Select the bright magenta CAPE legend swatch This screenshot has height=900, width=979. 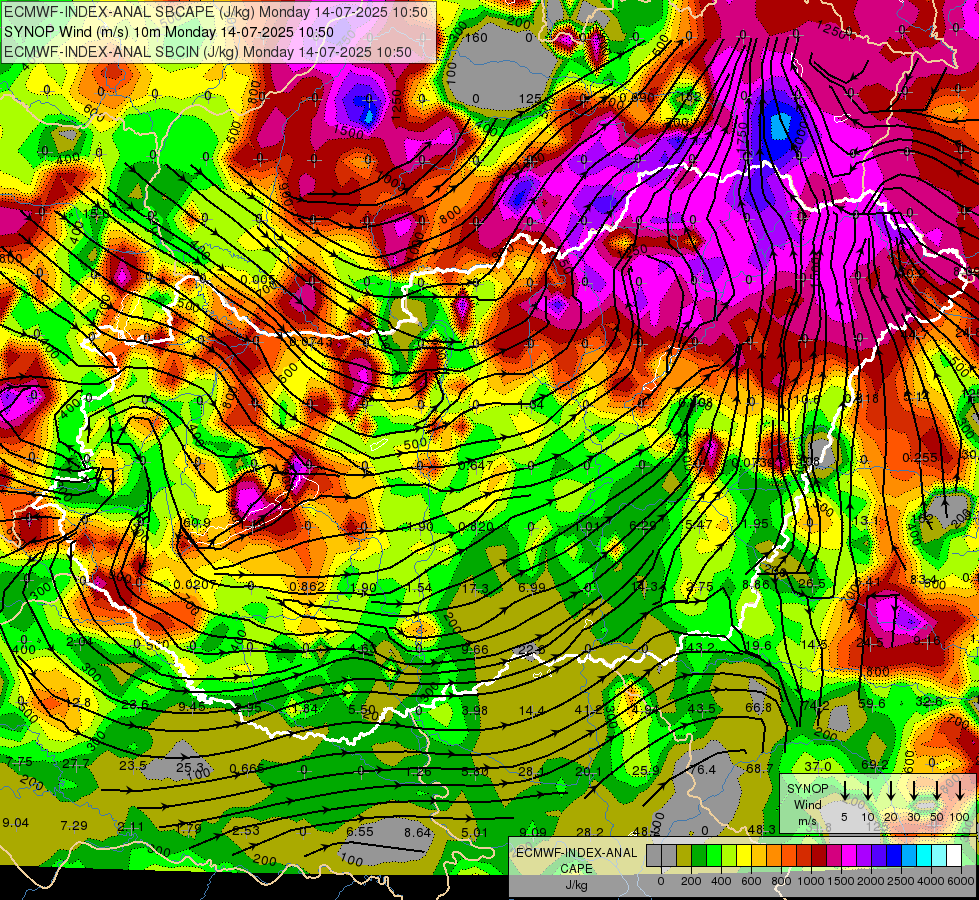(849, 855)
